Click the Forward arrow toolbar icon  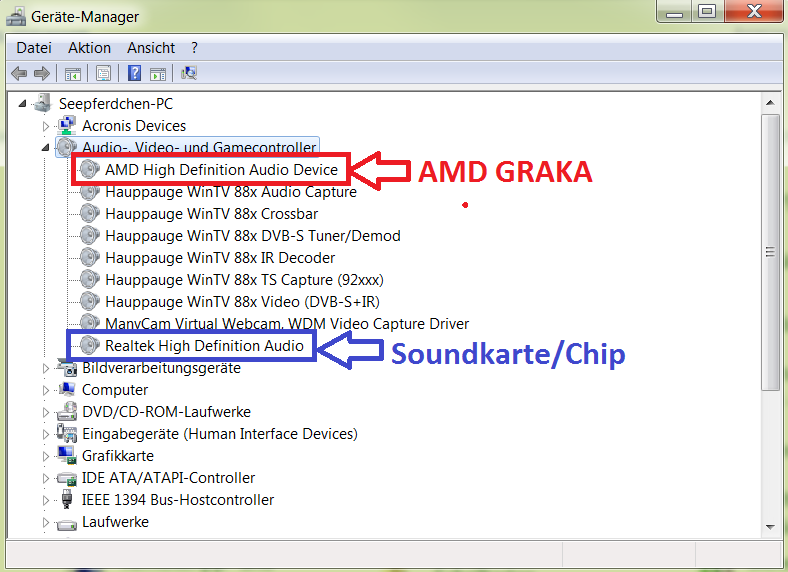click(x=42, y=73)
